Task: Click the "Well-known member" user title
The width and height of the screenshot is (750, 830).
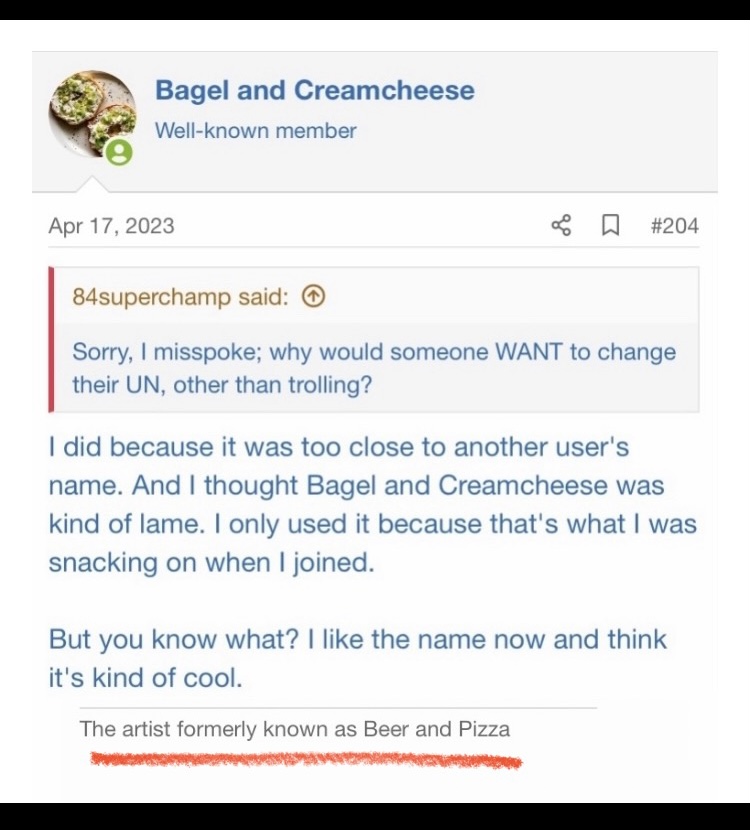Action: click(255, 130)
